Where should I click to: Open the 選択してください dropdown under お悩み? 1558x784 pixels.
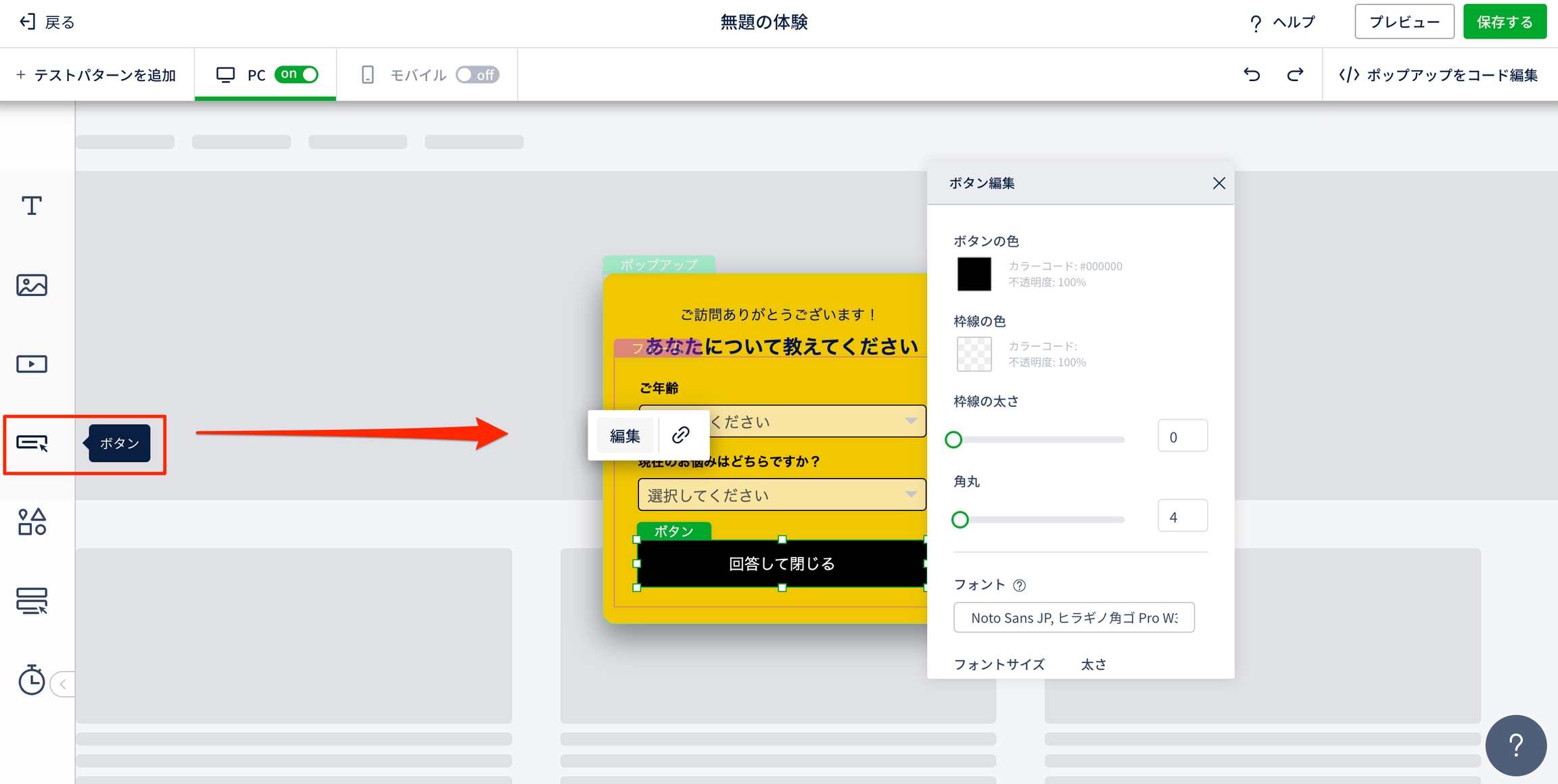781,495
